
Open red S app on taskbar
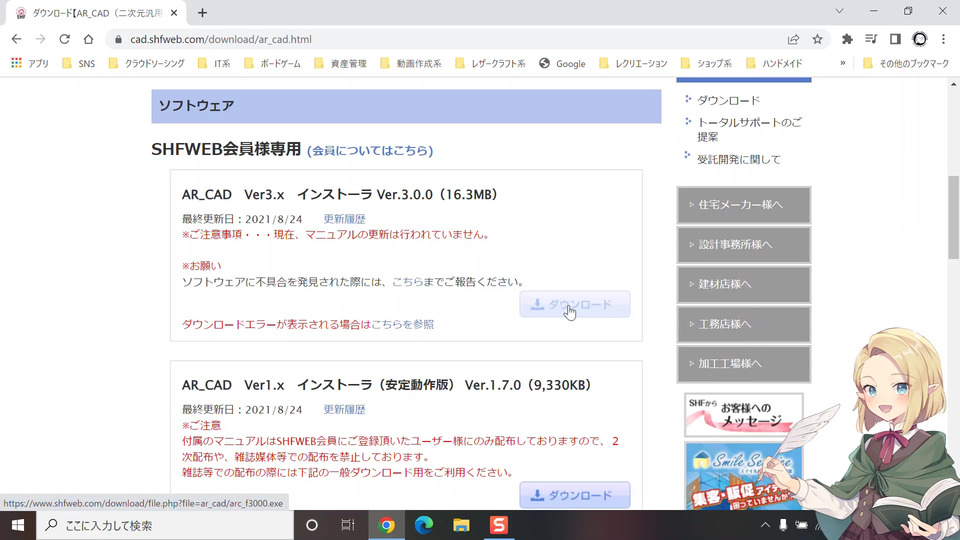pos(498,525)
